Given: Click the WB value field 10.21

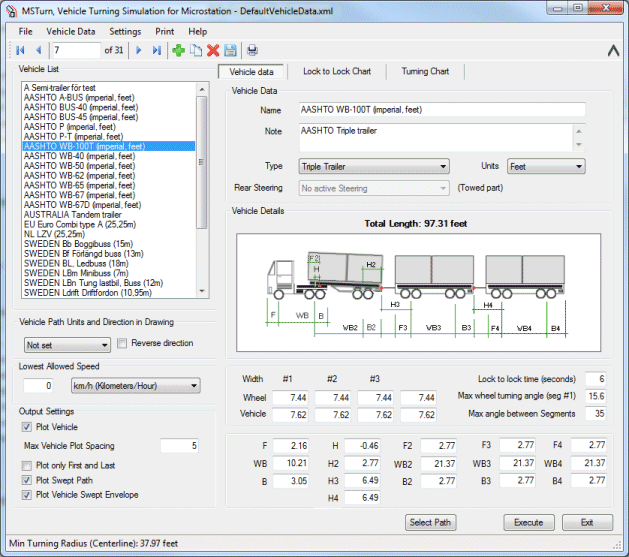Looking at the screenshot, I should coord(291,463).
